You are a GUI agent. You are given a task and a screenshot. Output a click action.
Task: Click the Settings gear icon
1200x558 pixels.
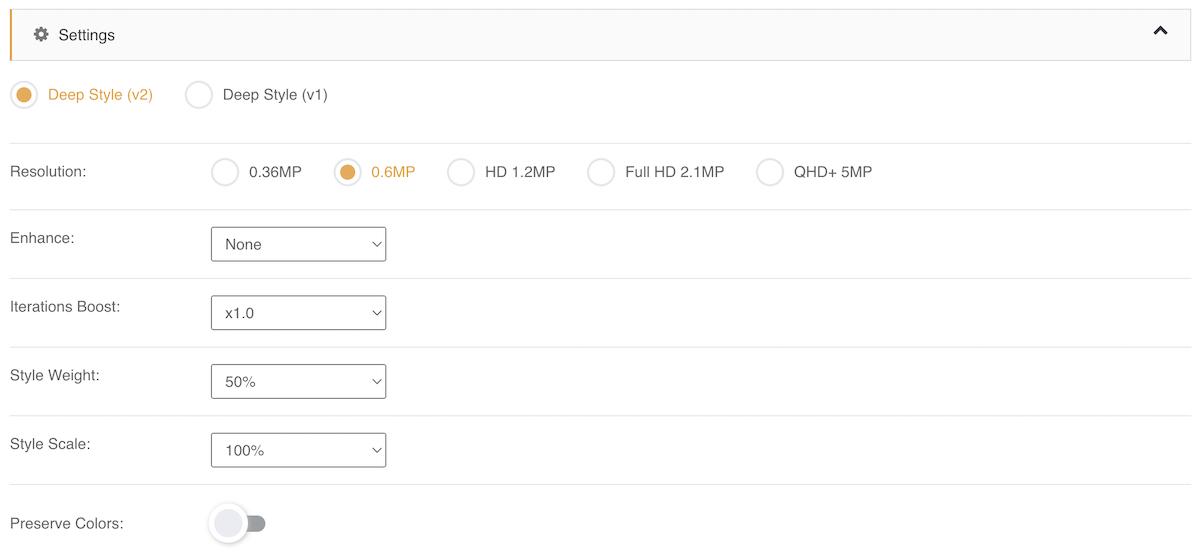(x=41, y=35)
